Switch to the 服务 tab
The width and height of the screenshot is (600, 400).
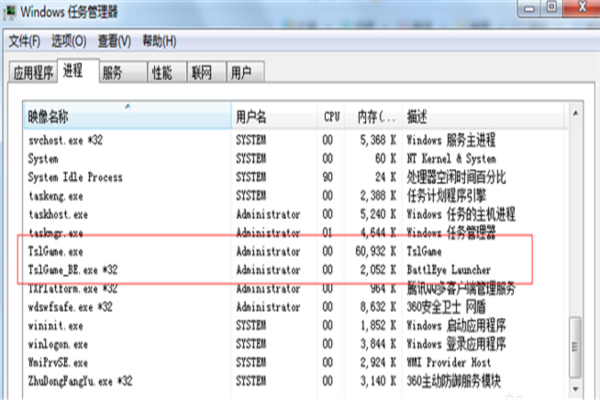click(x=112, y=73)
